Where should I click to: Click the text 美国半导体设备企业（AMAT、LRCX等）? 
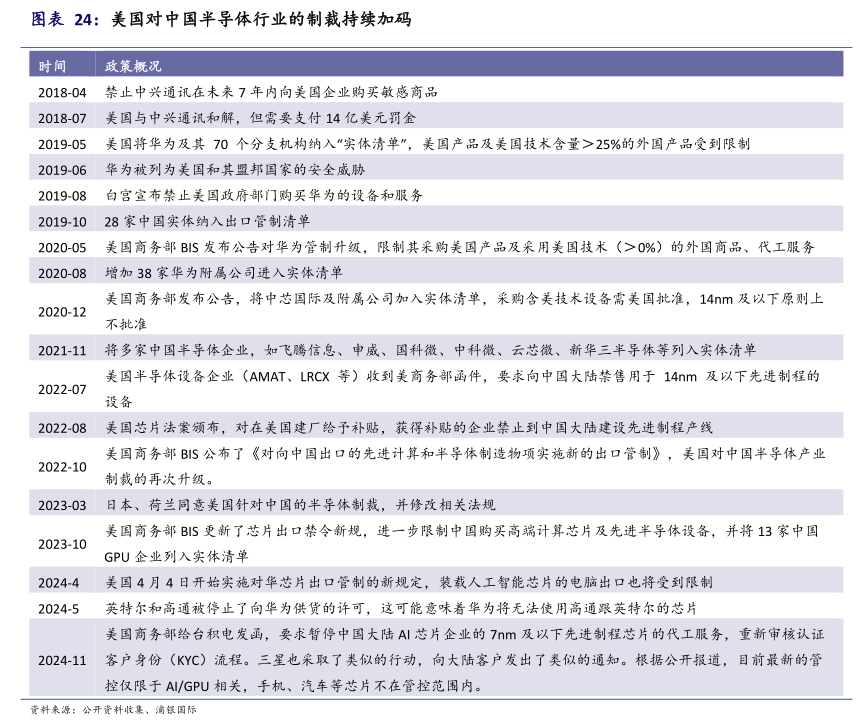[x=231, y=376]
